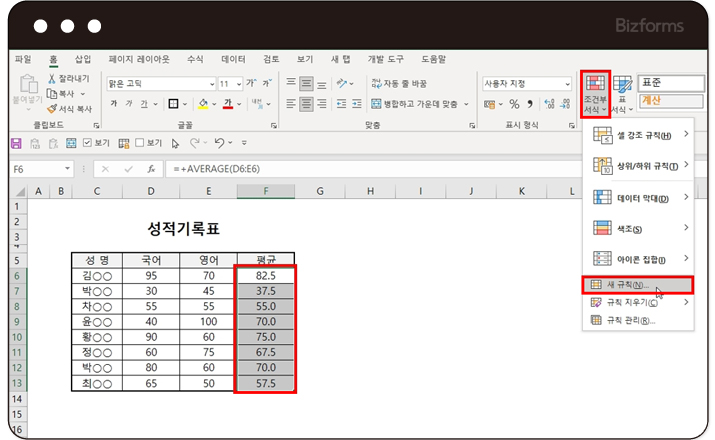Click the Merge and Center (병합하고 가운데 맞춤) icon
The height and width of the screenshot is (440, 715).
point(376,103)
